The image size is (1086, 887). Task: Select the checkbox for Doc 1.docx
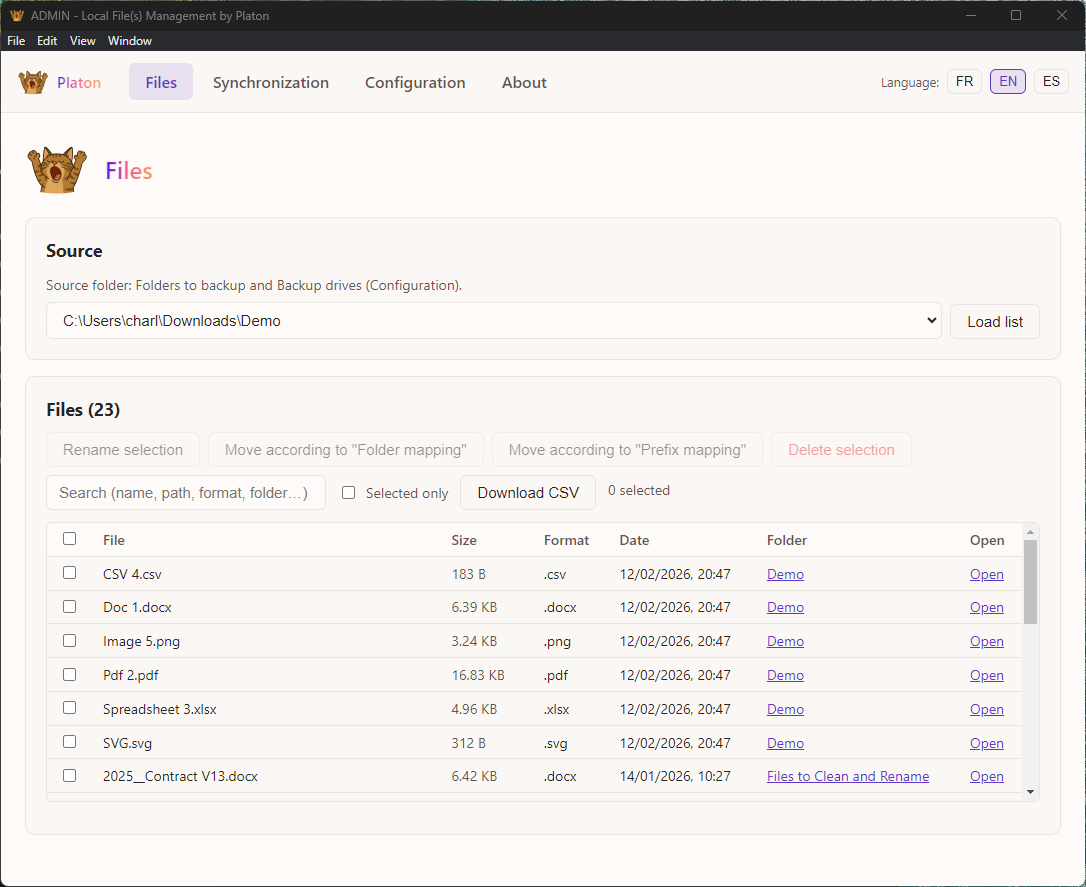click(x=69, y=607)
